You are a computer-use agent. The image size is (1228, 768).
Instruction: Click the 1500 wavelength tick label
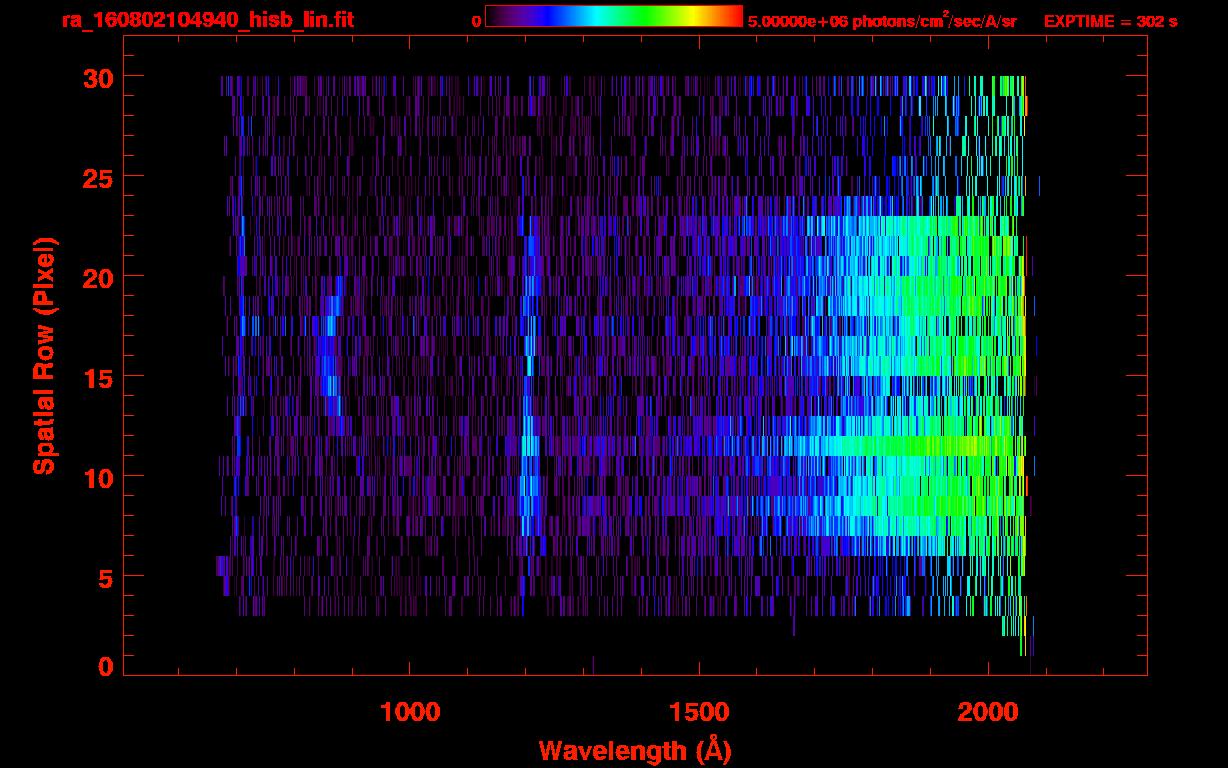tap(698, 712)
